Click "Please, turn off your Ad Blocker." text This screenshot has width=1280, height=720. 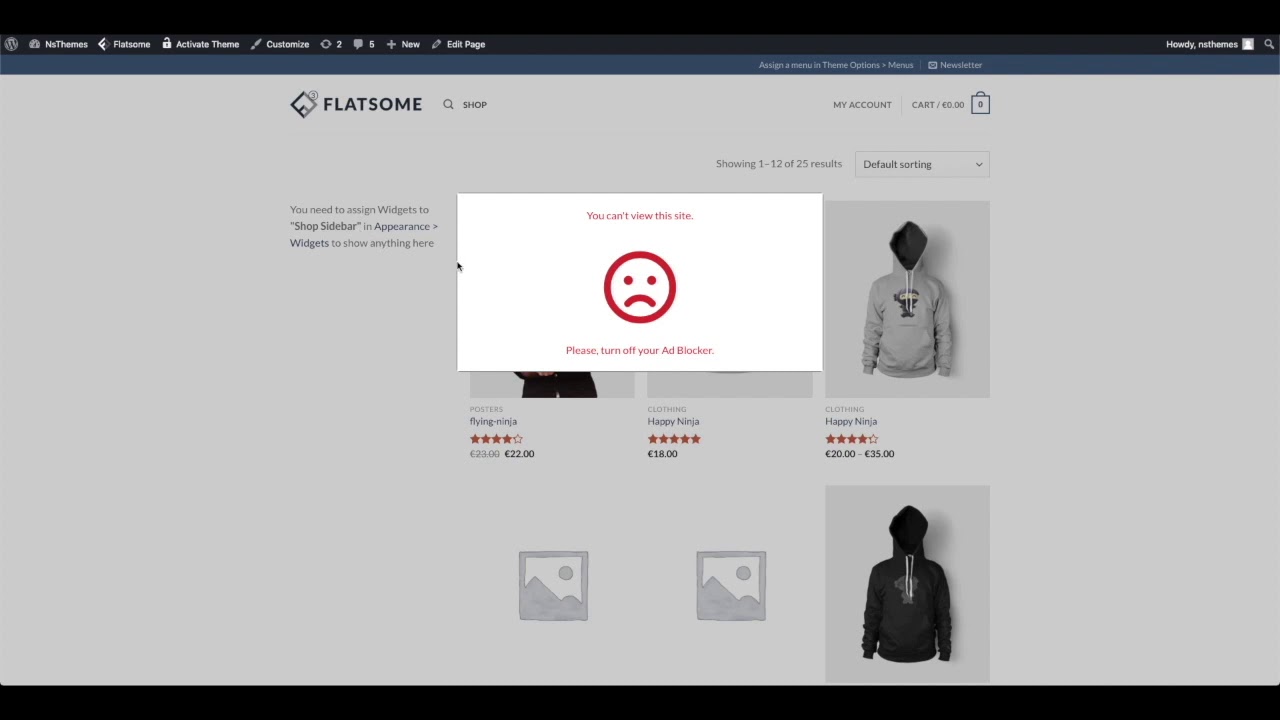[640, 350]
